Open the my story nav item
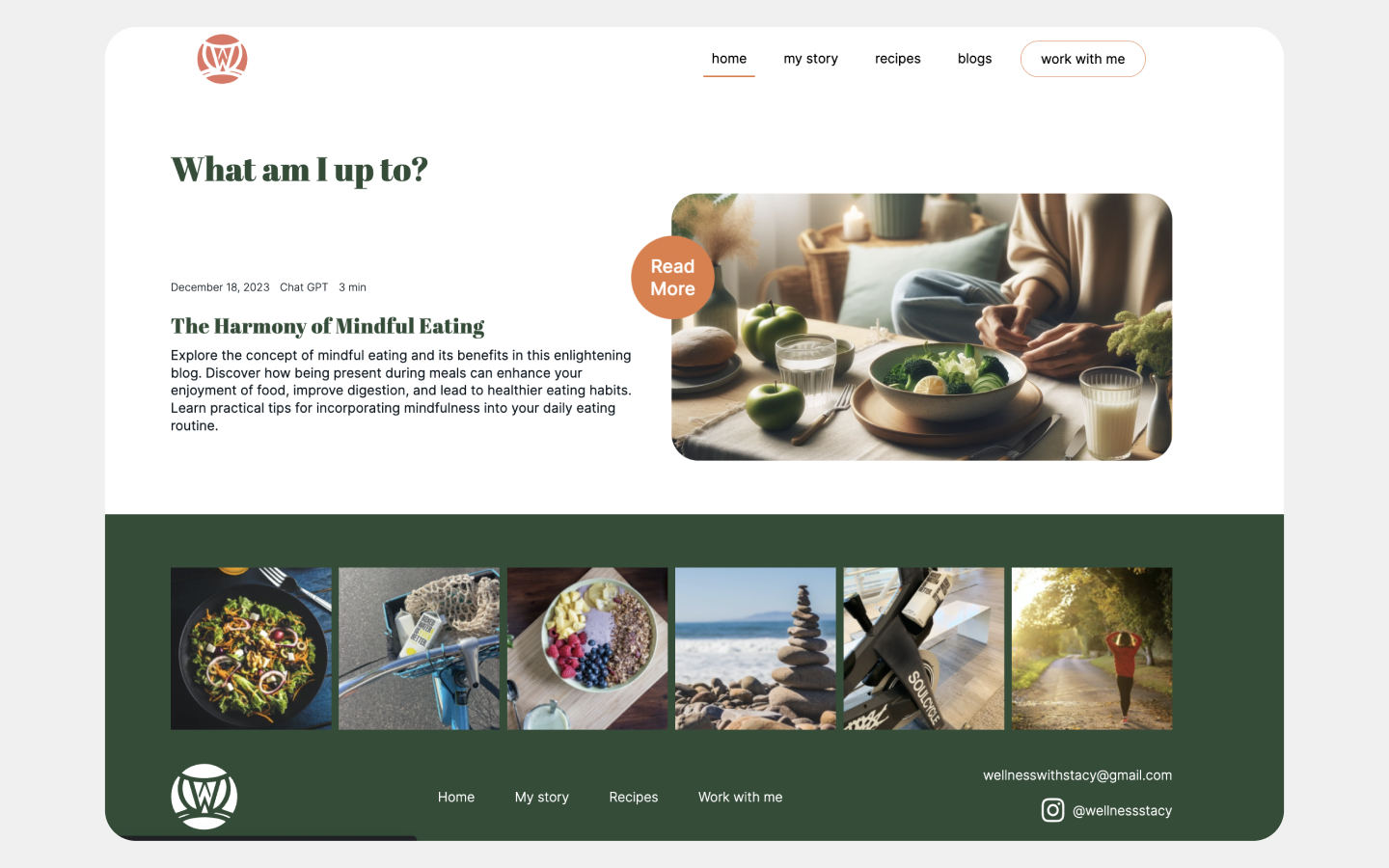 (x=810, y=59)
